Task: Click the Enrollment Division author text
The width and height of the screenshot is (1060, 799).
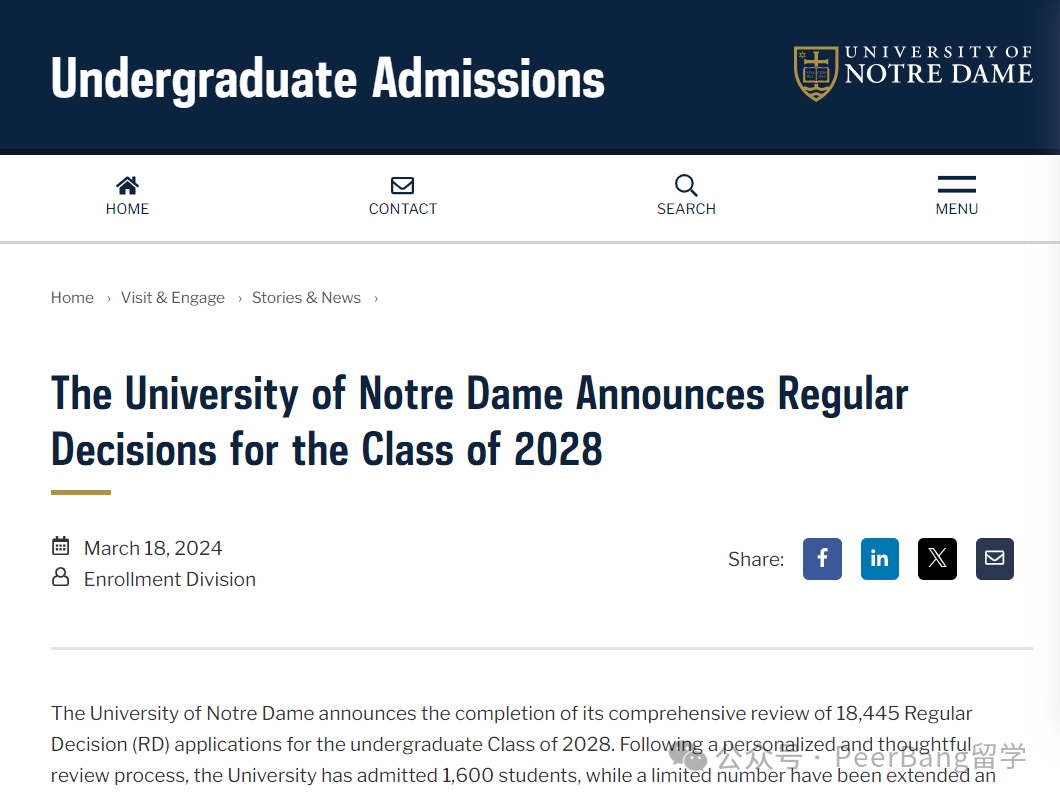Action: pyautogui.click(x=170, y=579)
